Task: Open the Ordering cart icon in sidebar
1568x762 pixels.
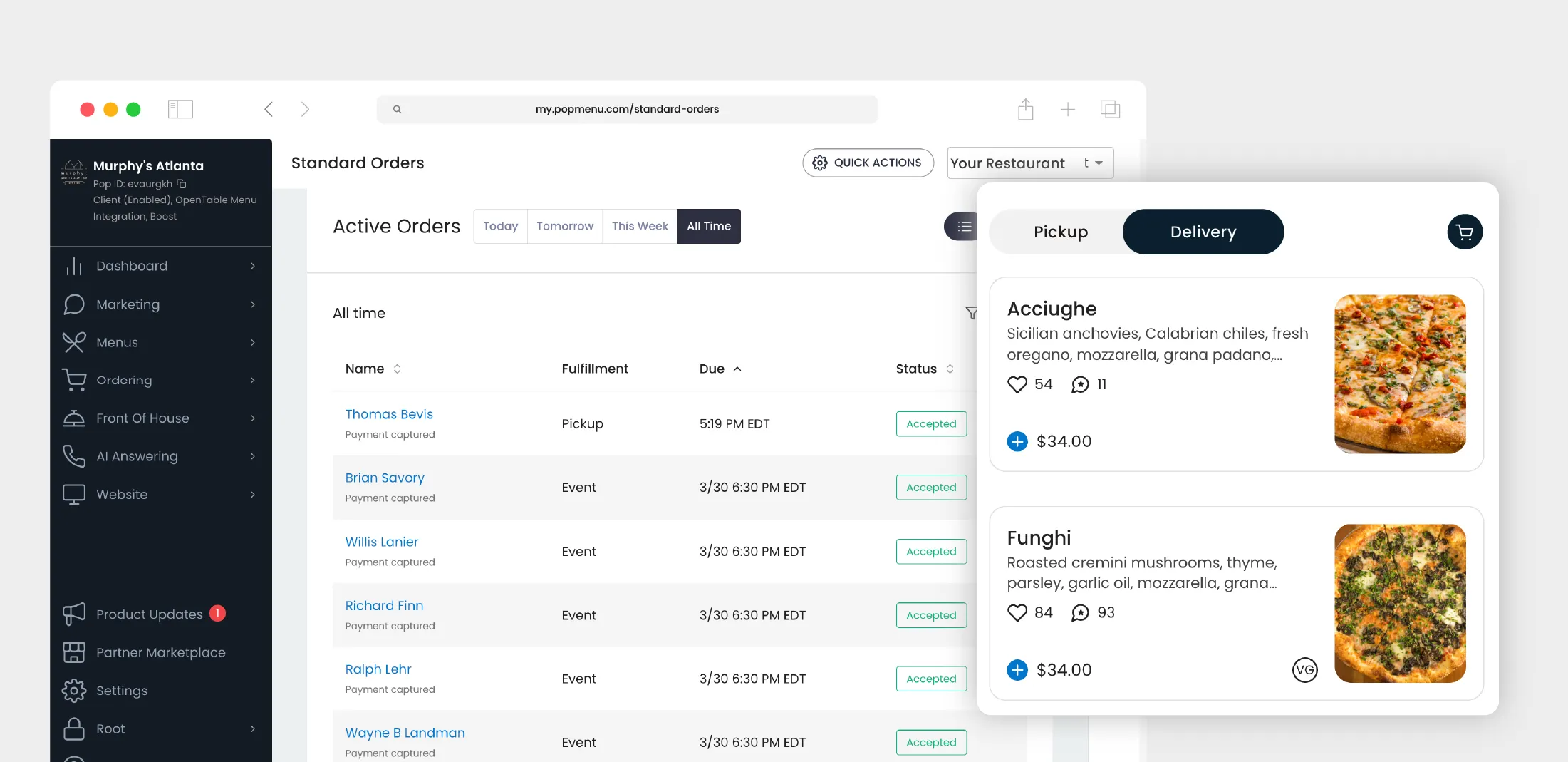Action: (74, 380)
